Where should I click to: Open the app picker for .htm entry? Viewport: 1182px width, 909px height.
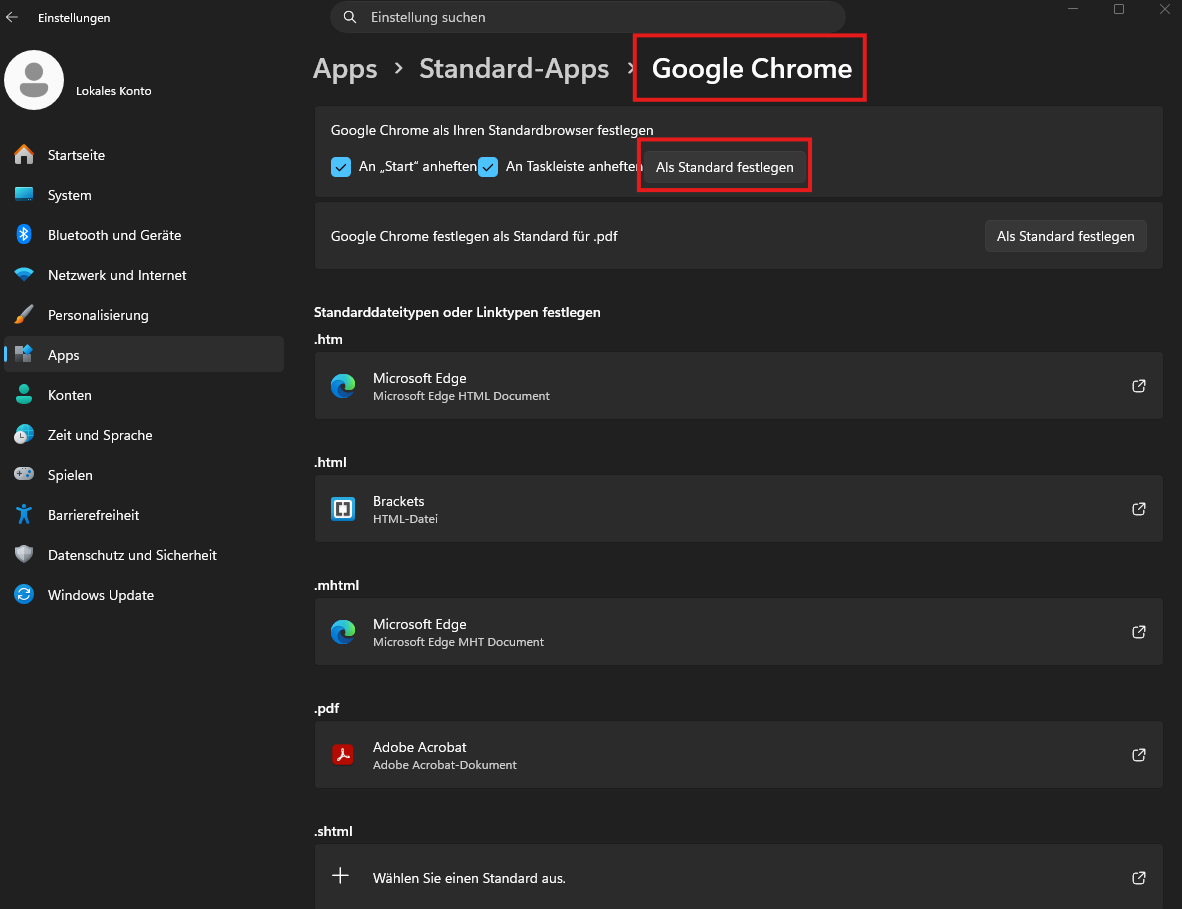click(1138, 385)
